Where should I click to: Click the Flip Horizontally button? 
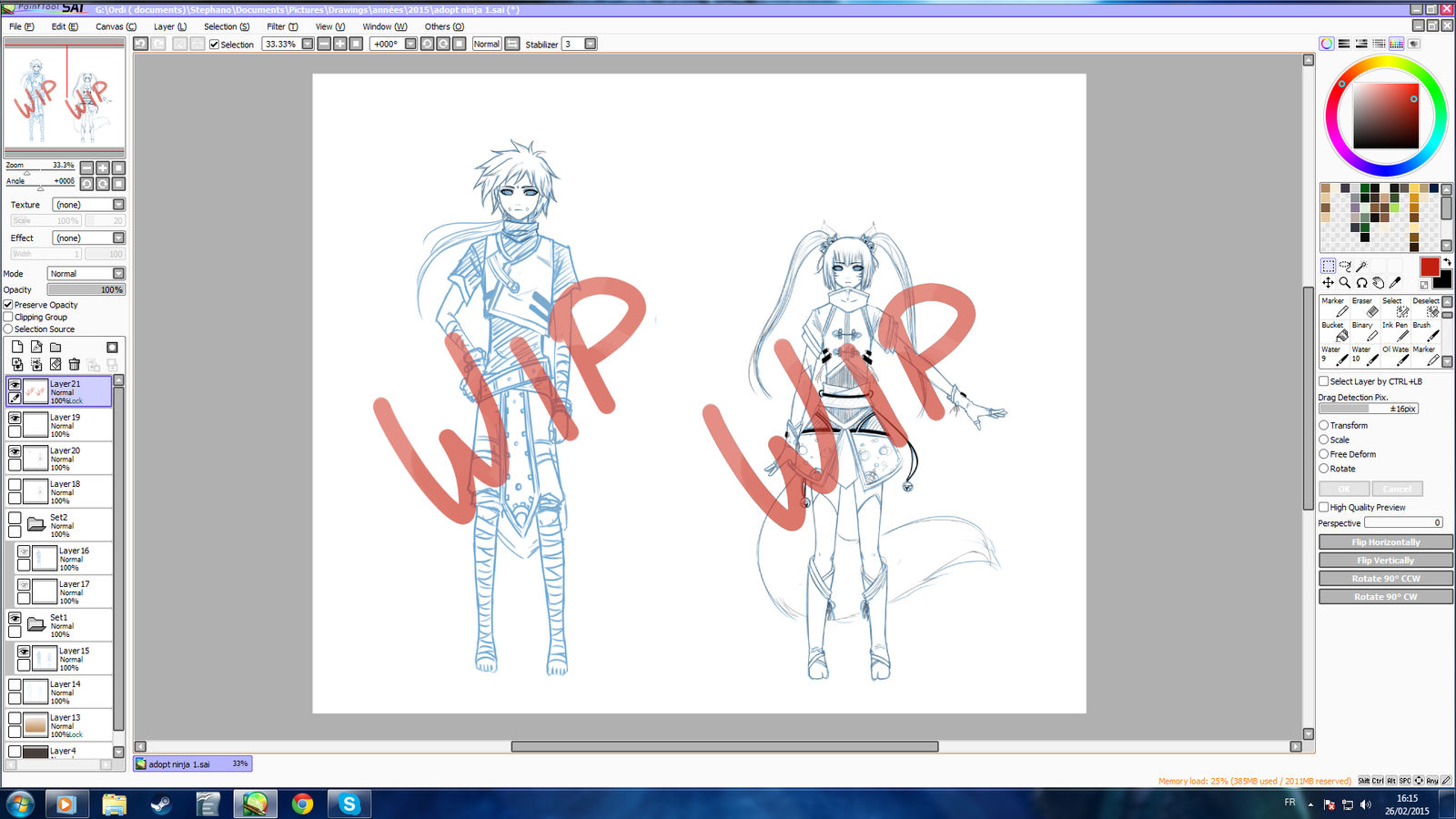pos(1385,541)
